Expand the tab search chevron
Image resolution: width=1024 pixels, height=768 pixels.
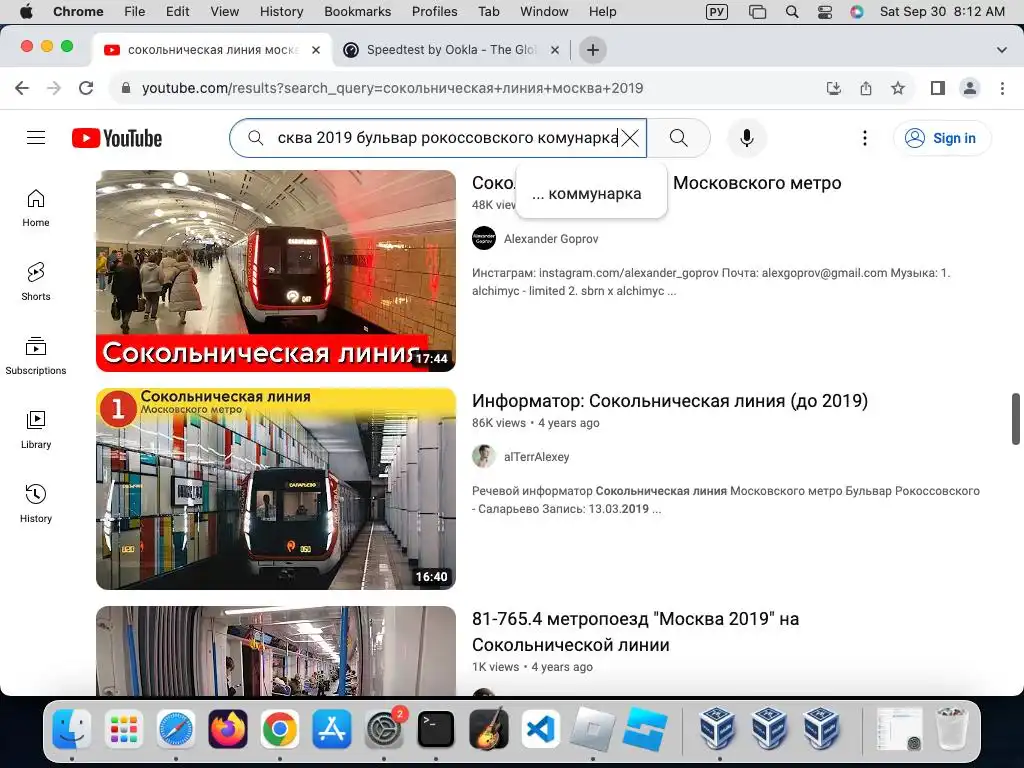click(x=1001, y=50)
